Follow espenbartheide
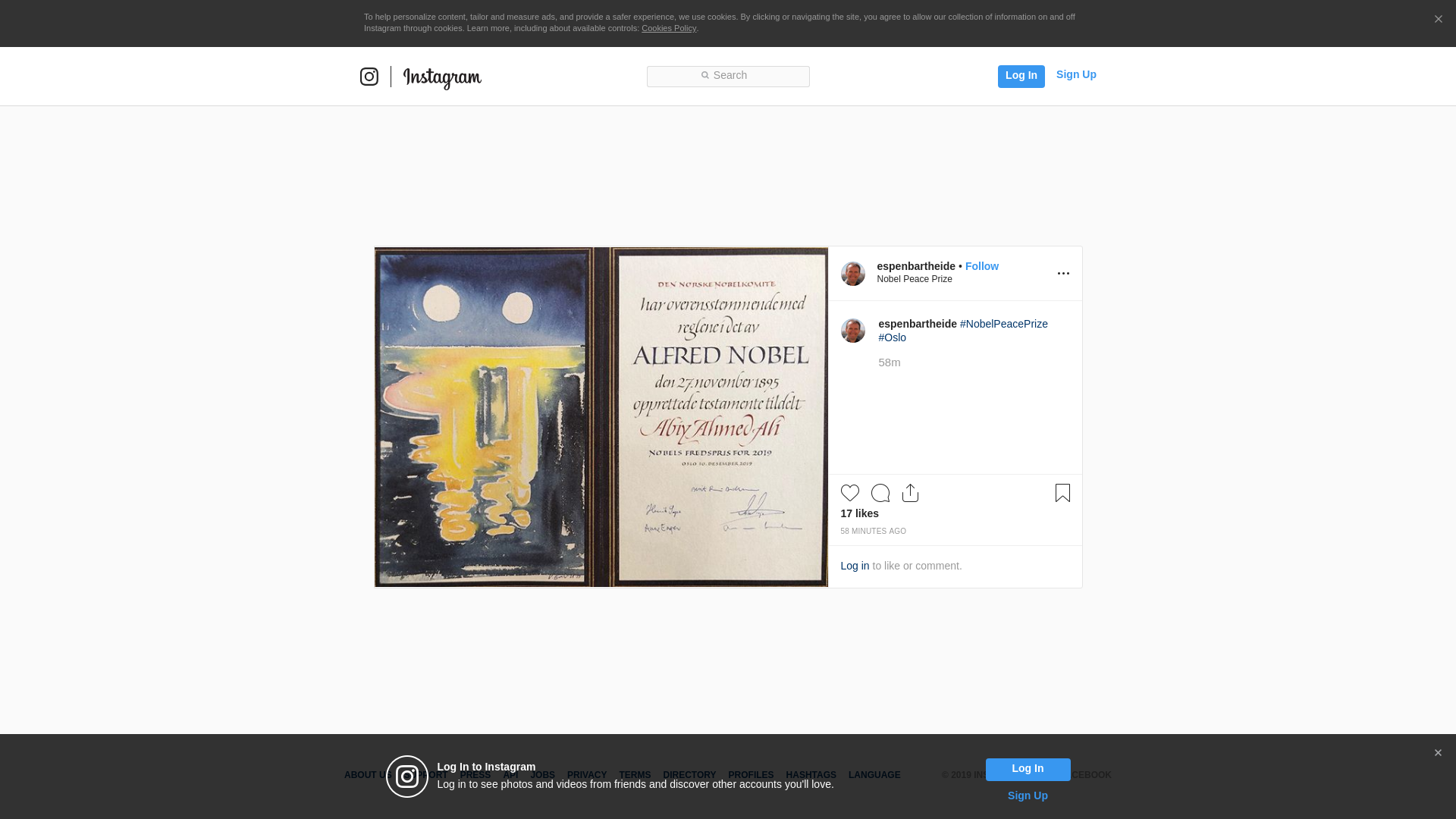This screenshot has height=819, width=1456. point(982,266)
